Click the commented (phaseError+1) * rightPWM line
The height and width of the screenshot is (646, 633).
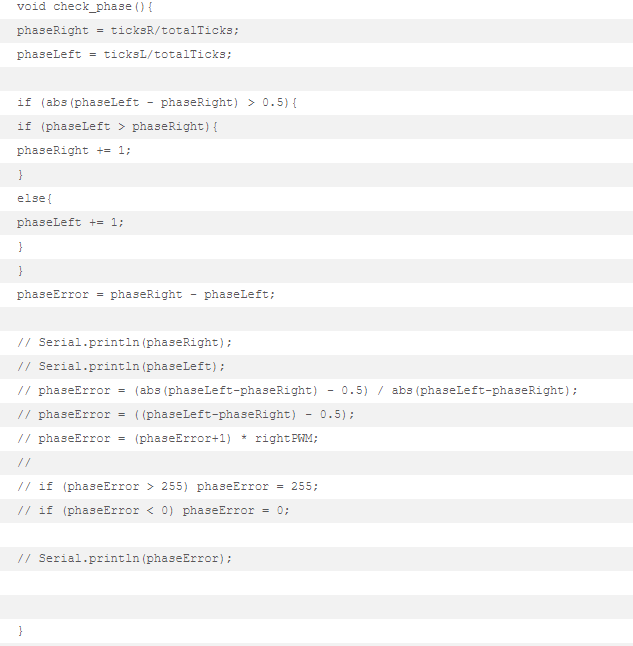pyautogui.click(x=168, y=438)
